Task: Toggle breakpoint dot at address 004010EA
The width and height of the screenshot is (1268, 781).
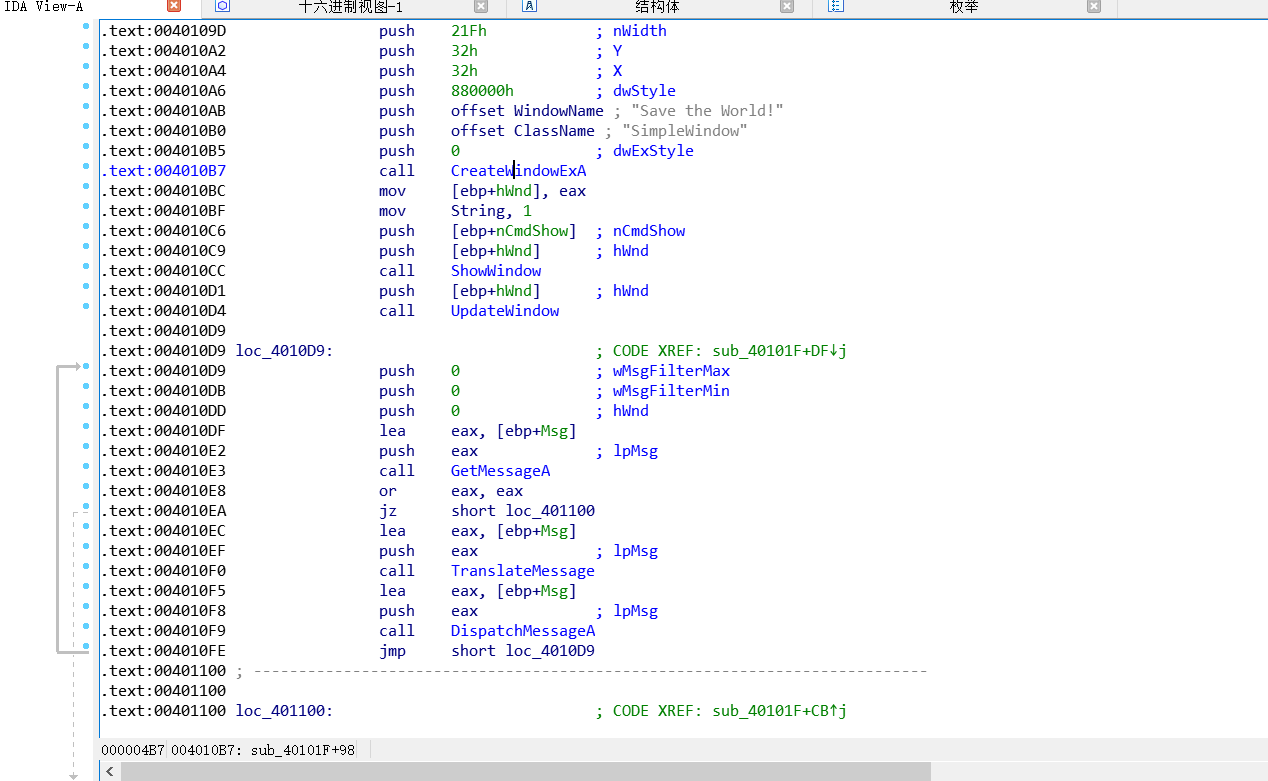Action: click(x=86, y=506)
